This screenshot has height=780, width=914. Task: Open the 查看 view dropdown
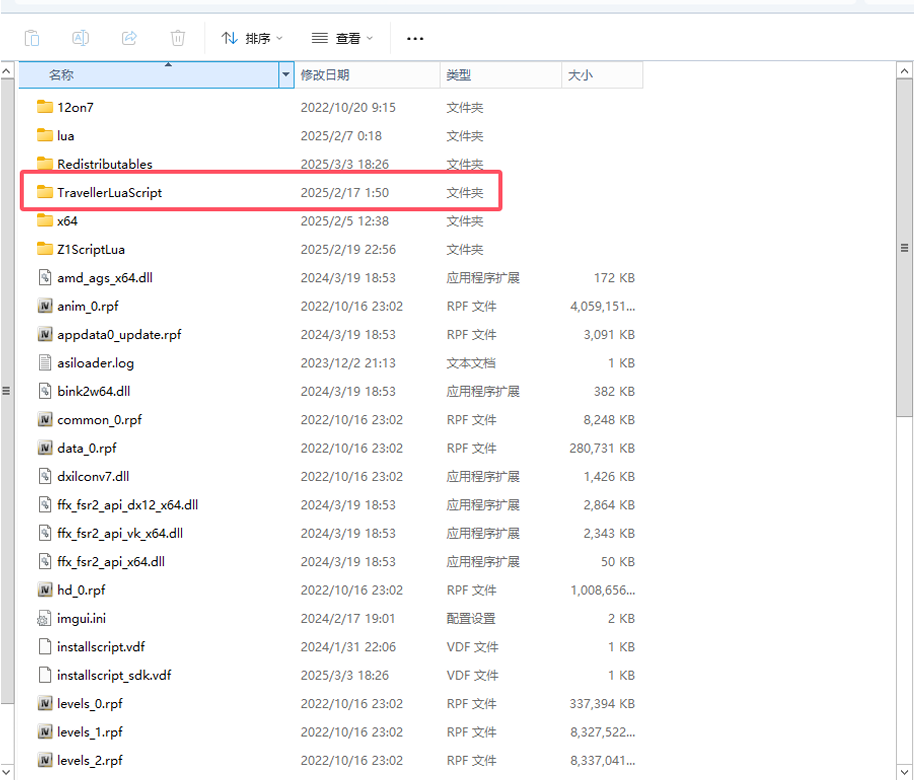[x=342, y=38]
